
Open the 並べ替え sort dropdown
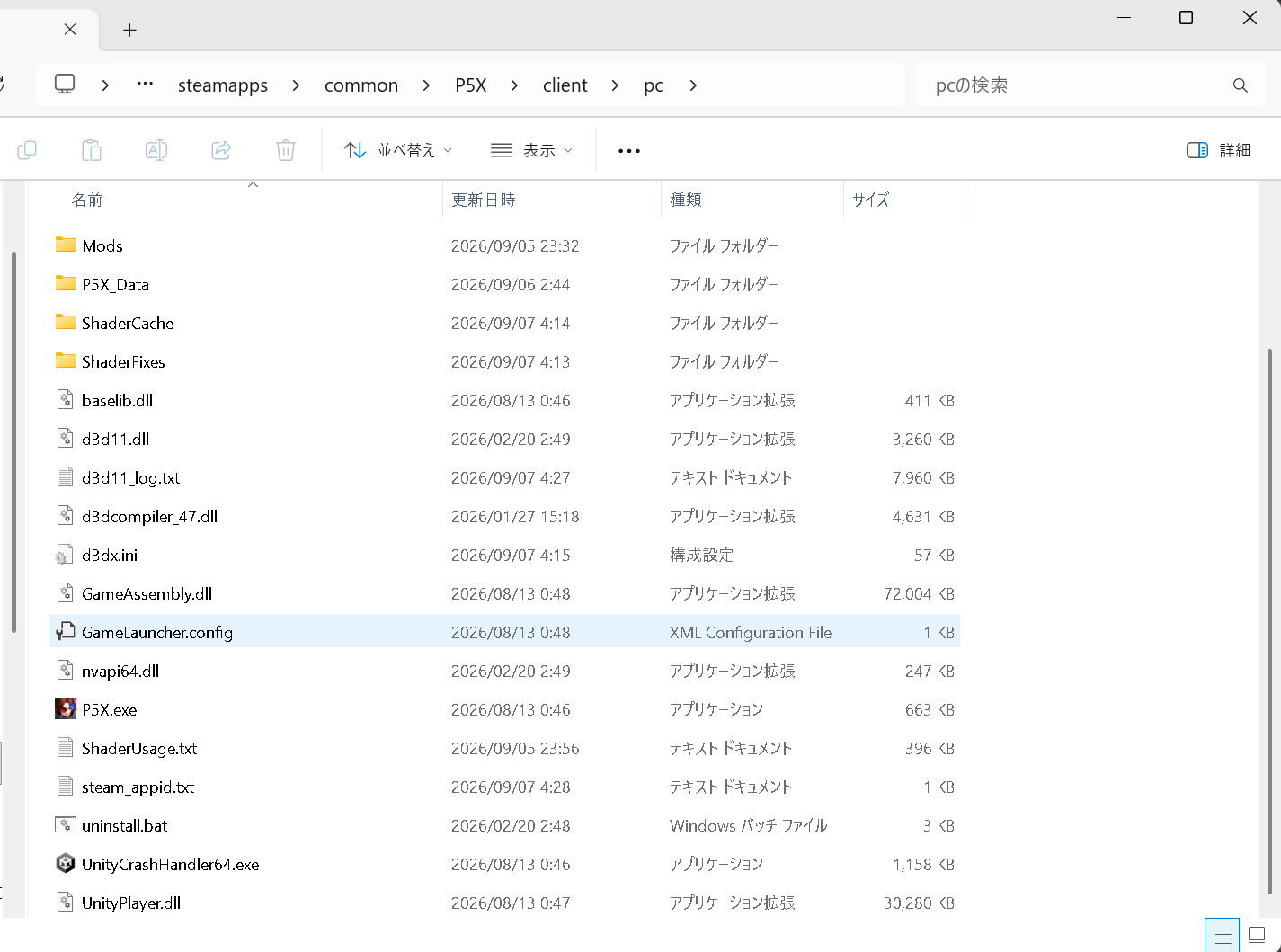click(x=398, y=150)
